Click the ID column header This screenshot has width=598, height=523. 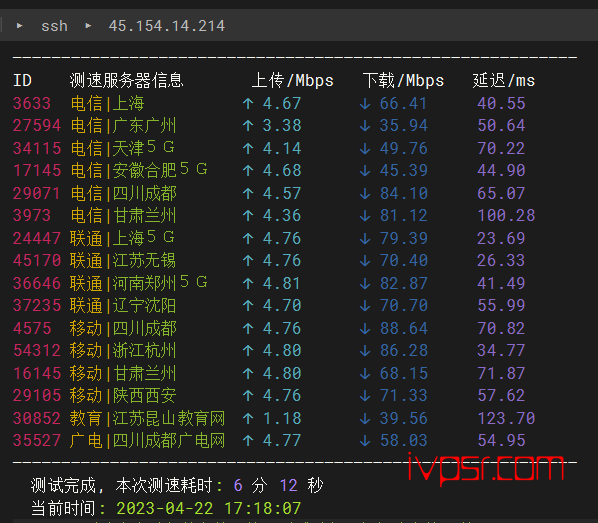[x=23, y=81]
